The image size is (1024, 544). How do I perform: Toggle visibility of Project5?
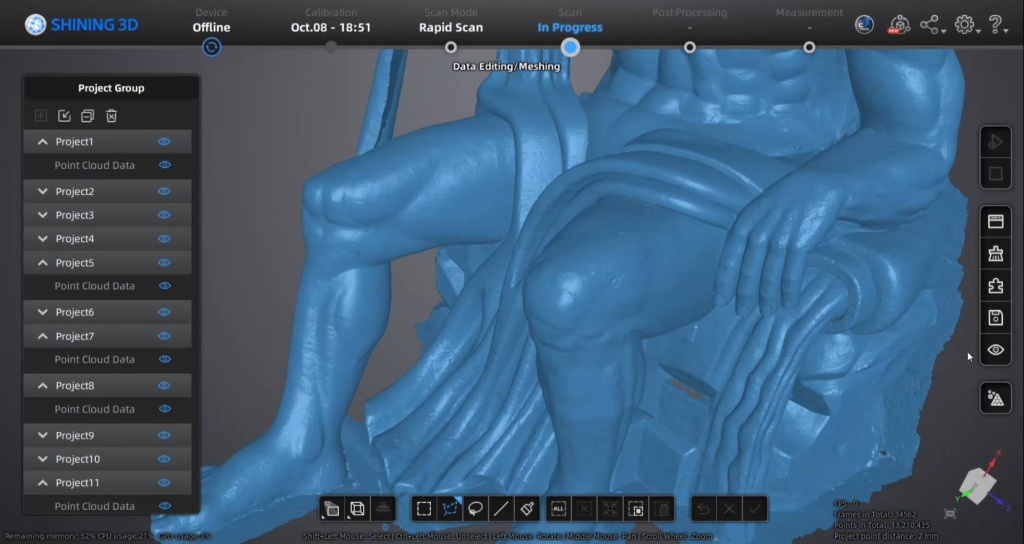[164, 263]
